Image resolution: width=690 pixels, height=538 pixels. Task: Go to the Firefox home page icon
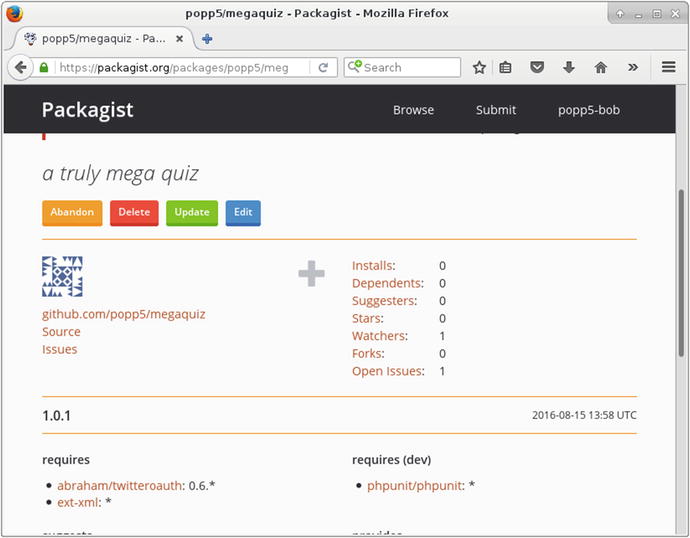tap(601, 68)
